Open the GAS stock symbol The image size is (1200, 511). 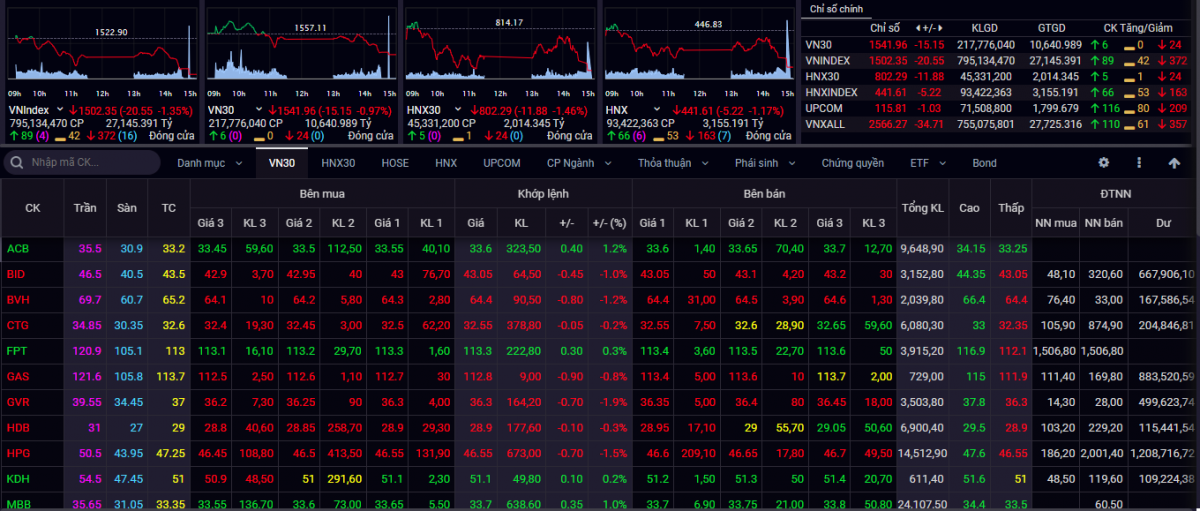18,376
